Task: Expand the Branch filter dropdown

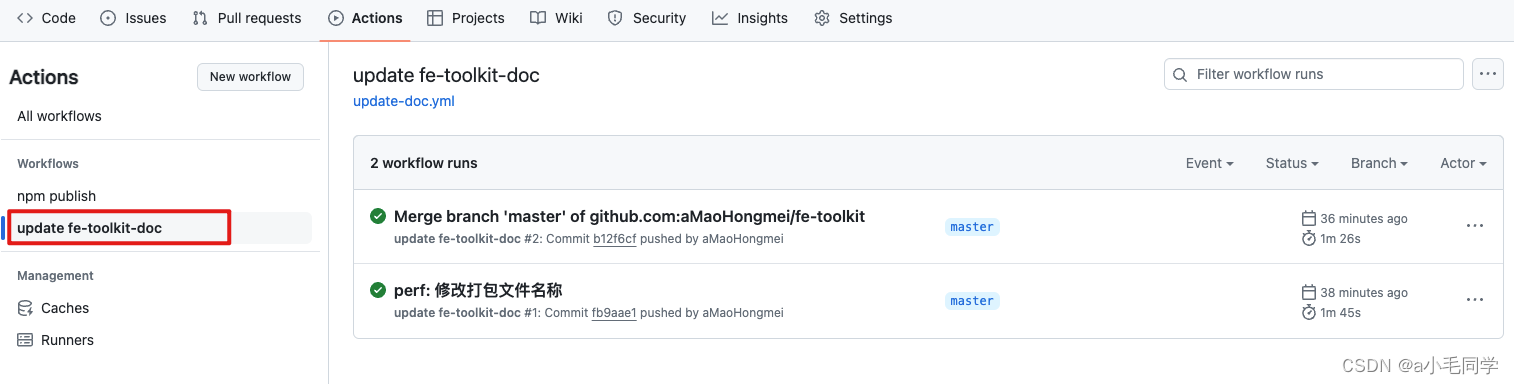Action: pos(1379,163)
